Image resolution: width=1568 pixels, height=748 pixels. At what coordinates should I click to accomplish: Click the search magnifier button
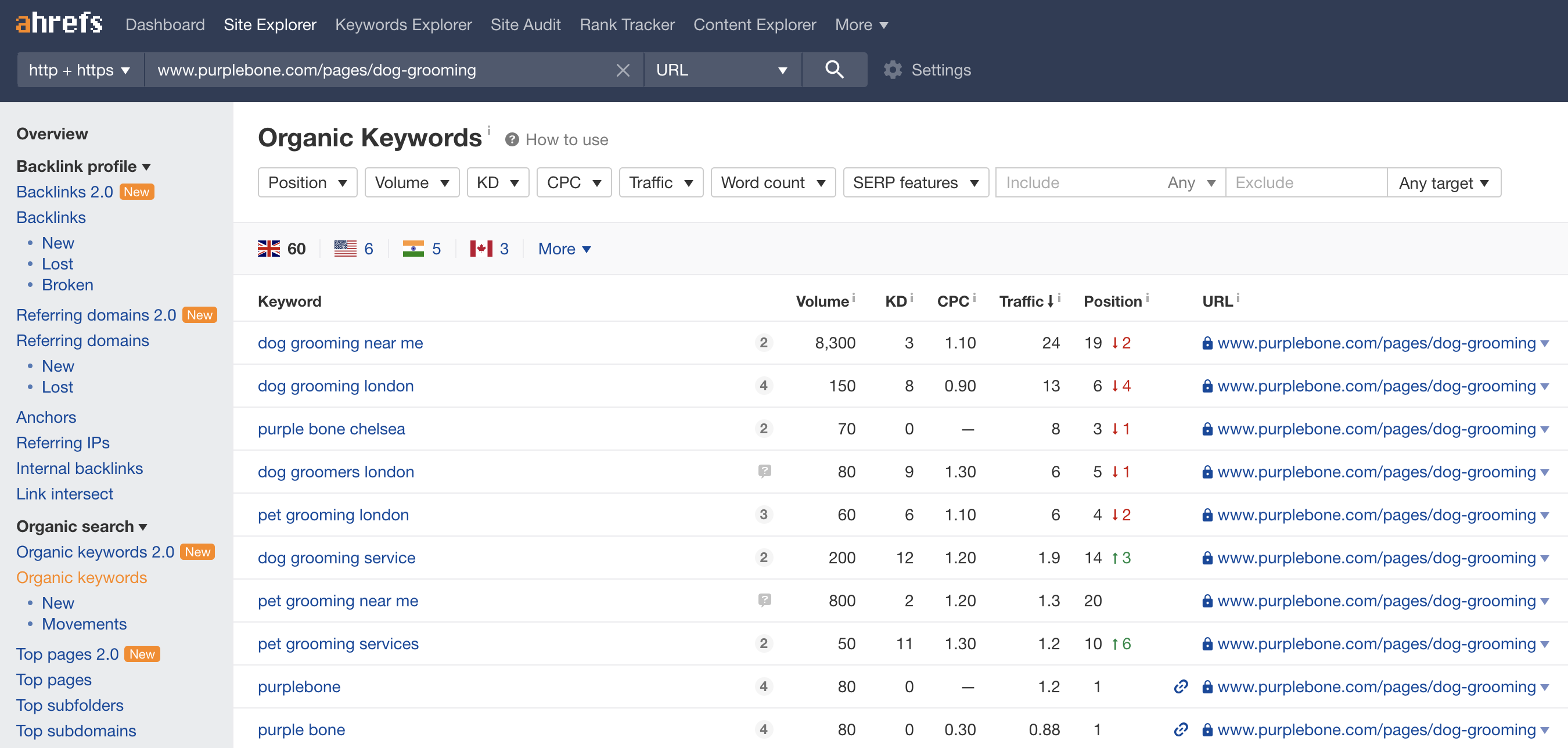tap(834, 69)
